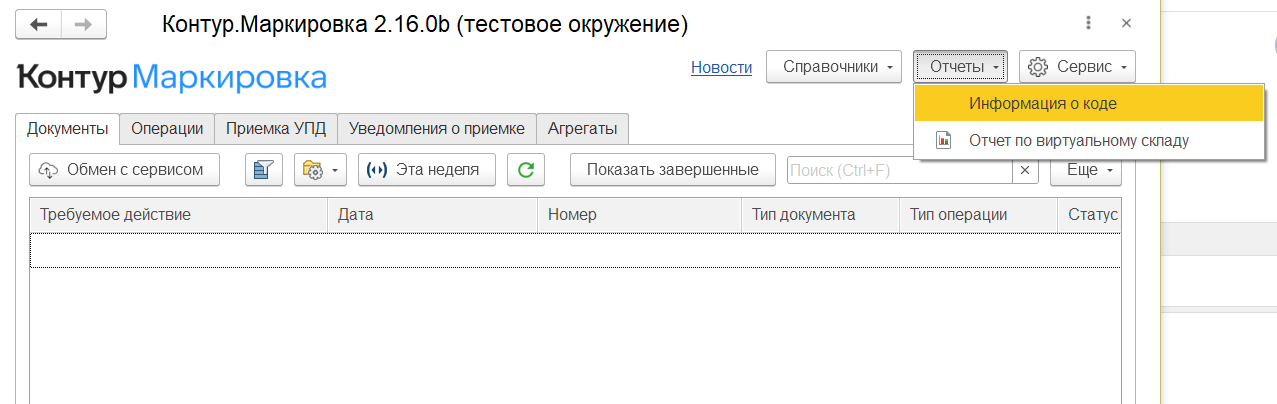Click the virtual warehouse report chart icon
This screenshot has width=1277, height=404.
(943, 140)
